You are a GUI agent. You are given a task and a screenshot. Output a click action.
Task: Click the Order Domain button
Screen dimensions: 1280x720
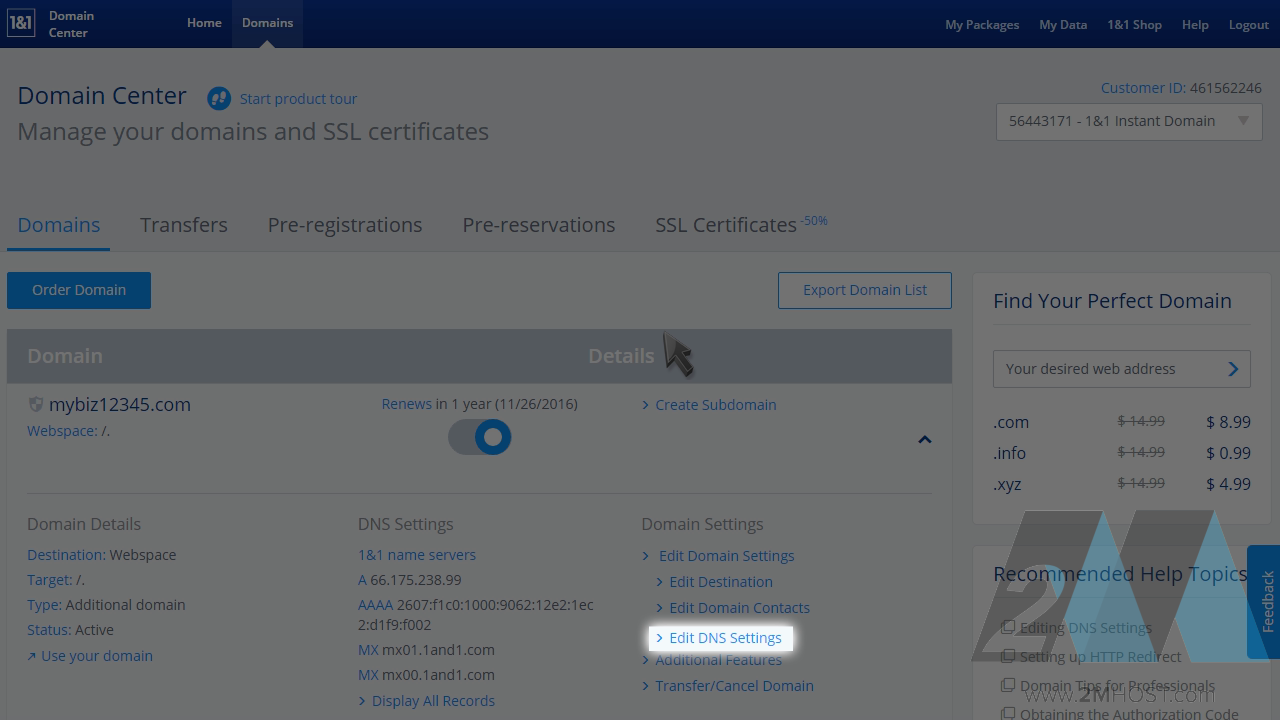click(79, 290)
